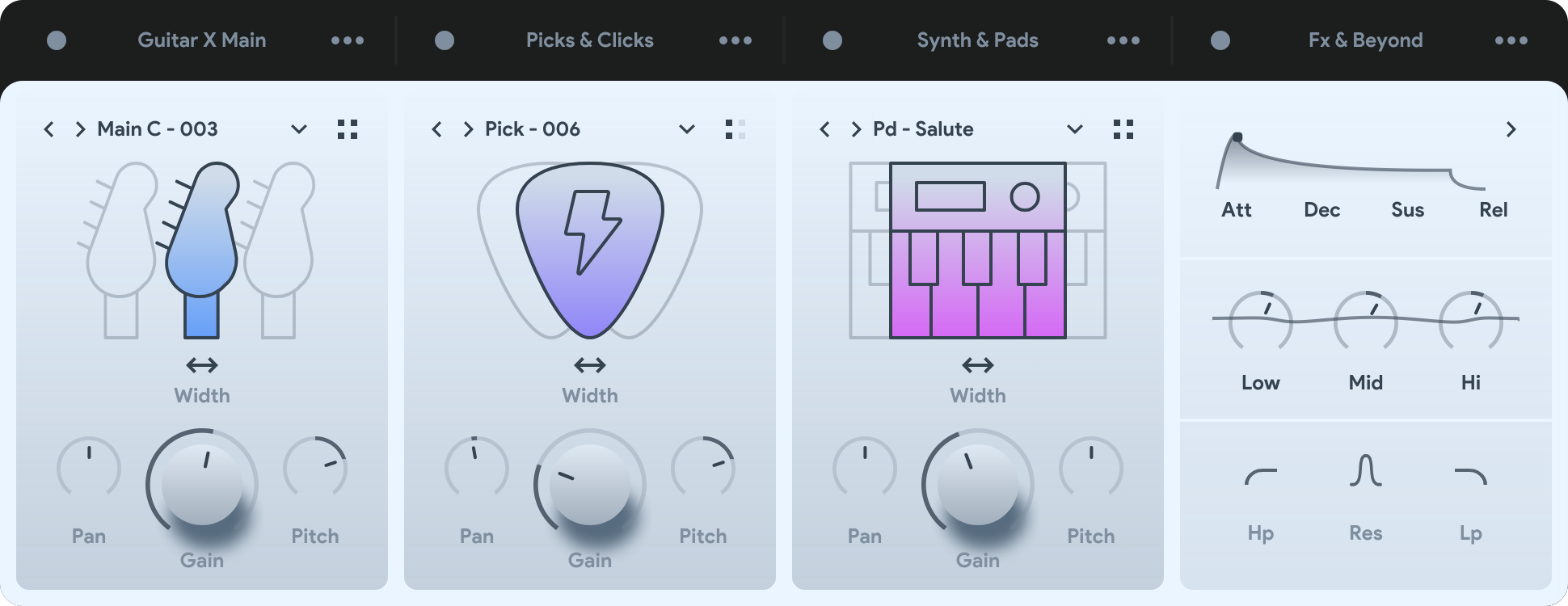Click the Guitar panel large Gain knob
The height and width of the screenshot is (606, 1568).
click(x=202, y=483)
